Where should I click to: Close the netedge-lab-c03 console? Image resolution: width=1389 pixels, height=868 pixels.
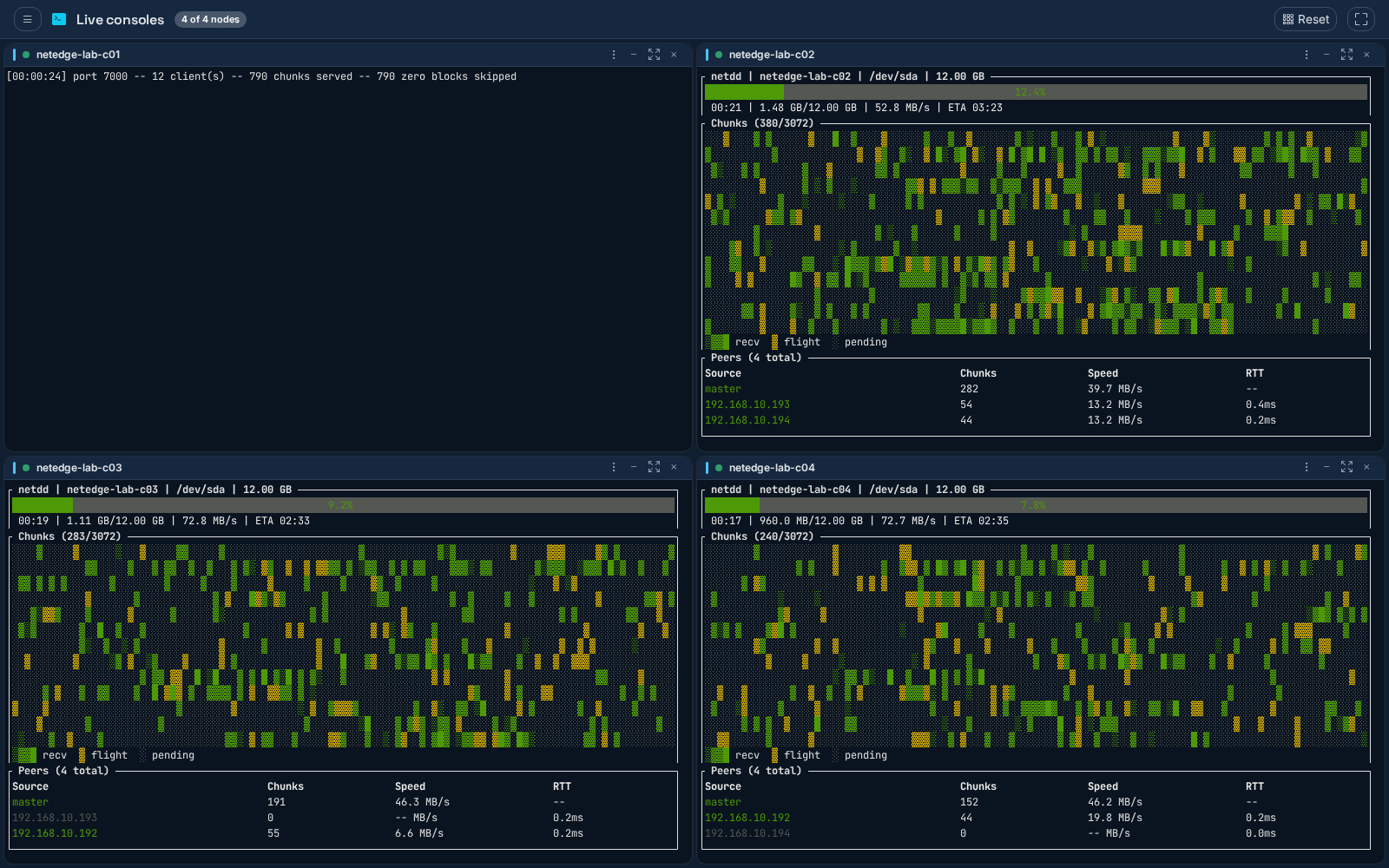tap(674, 467)
